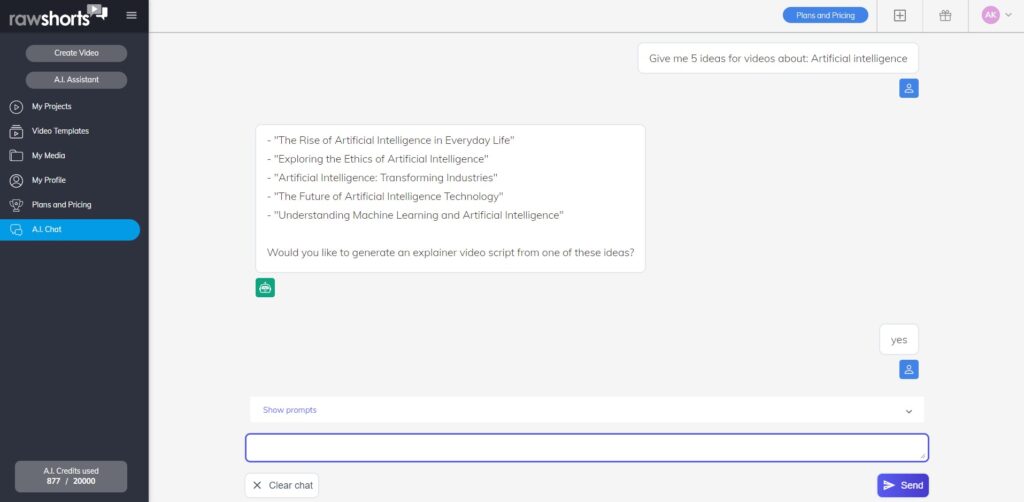Click into the chat message input field
1024x502 pixels.
pos(586,448)
